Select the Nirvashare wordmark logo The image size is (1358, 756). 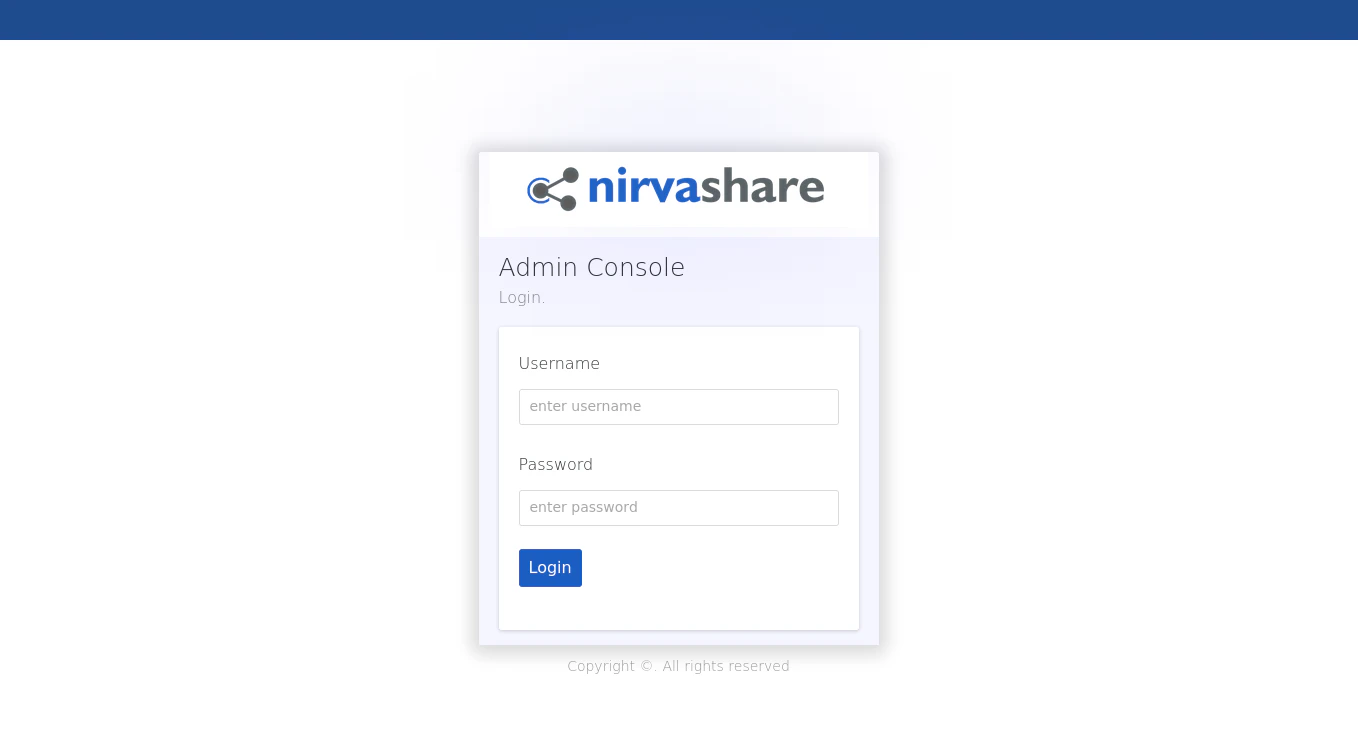point(705,188)
